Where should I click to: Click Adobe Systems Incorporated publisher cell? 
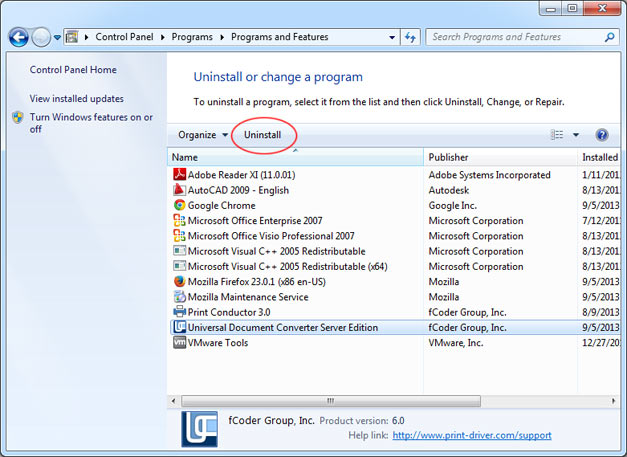pyautogui.click(x=489, y=175)
